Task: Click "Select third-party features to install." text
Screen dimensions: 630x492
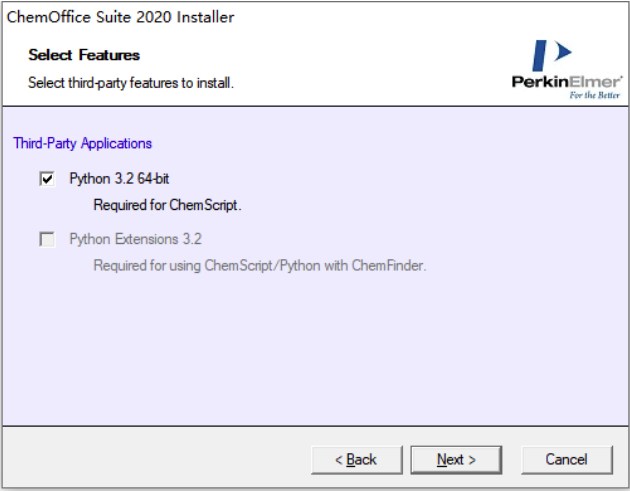Action: 131,83
